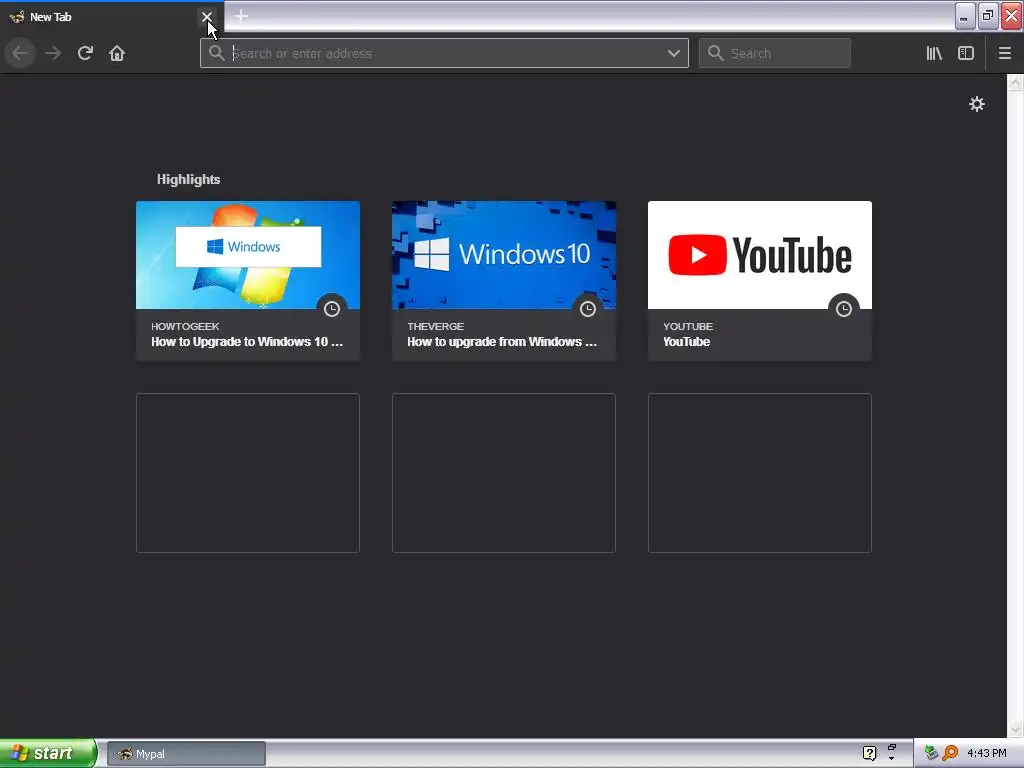Image resolution: width=1024 pixels, height=768 pixels.
Task: Restore down the browser window
Action: [988, 16]
